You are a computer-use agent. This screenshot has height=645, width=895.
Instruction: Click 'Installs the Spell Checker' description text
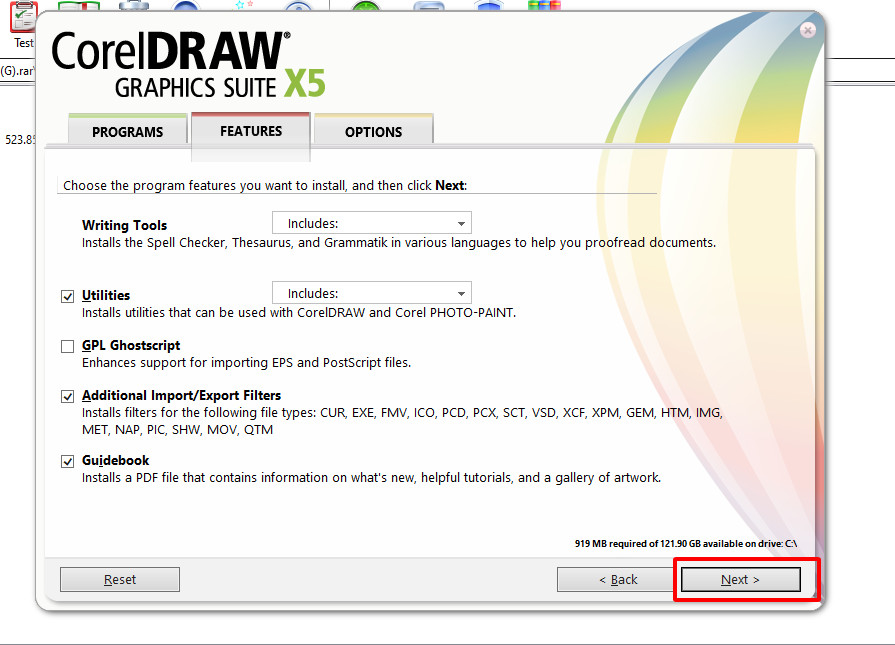point(398,243)
